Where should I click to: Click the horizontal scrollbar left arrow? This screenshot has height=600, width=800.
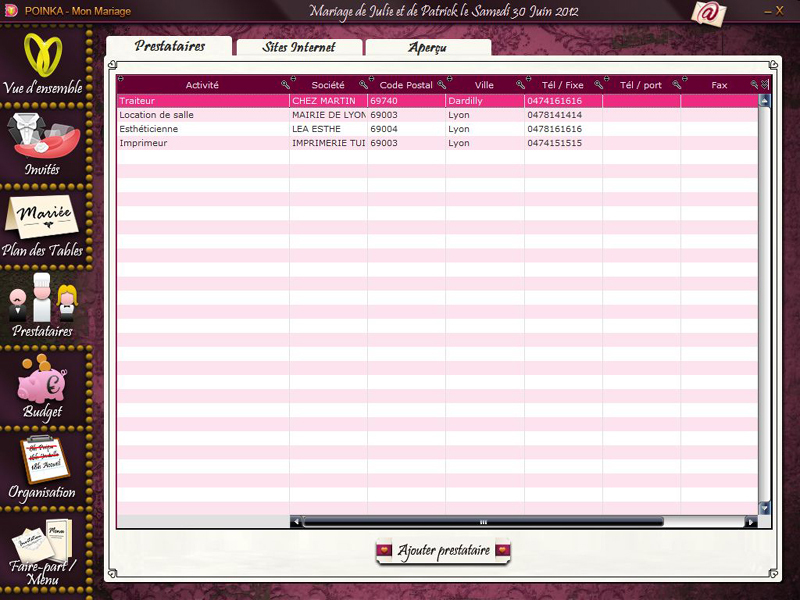point(296,522)
